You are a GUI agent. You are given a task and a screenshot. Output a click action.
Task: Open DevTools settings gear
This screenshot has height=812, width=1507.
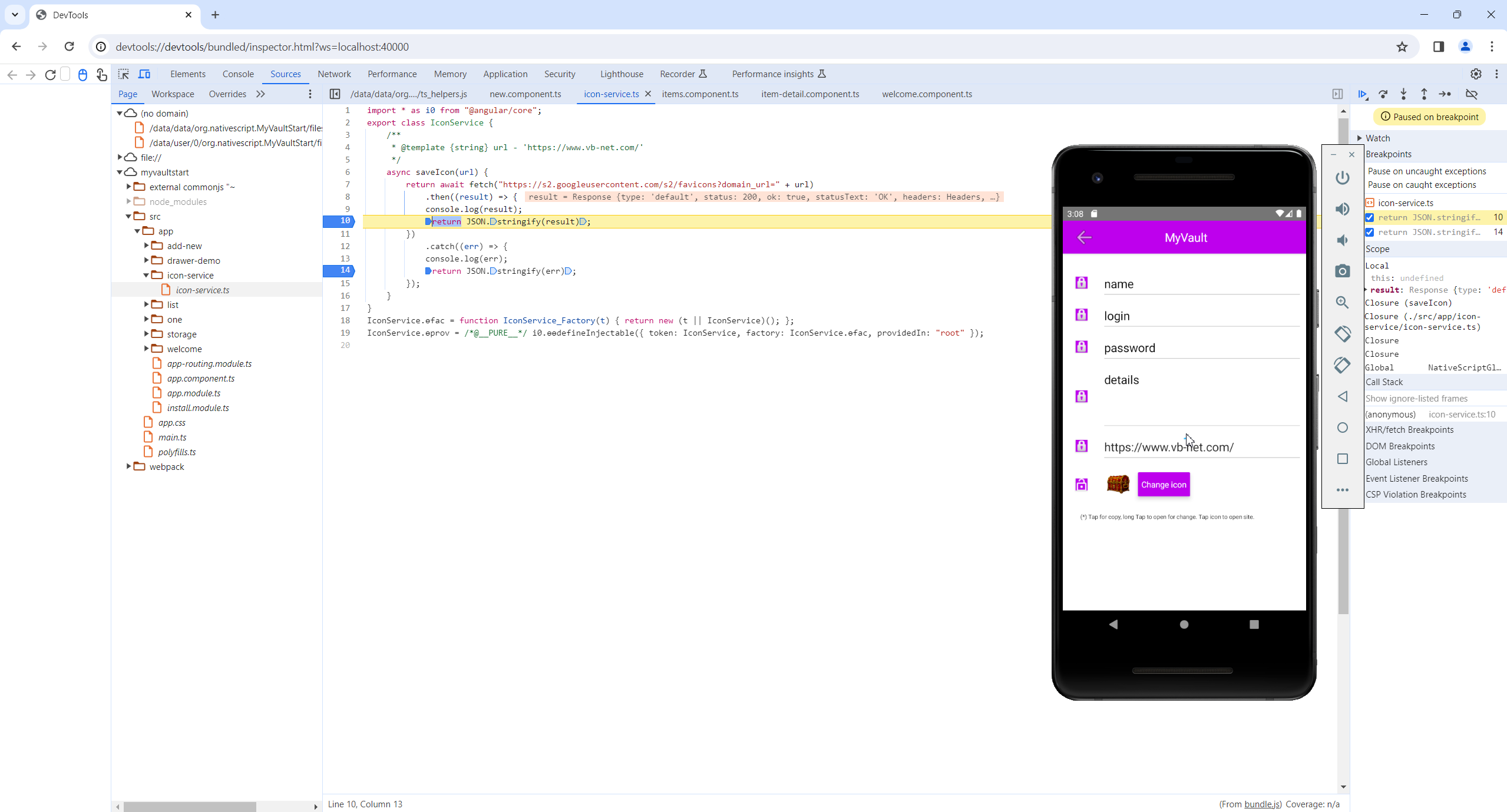click(1475, 74)
